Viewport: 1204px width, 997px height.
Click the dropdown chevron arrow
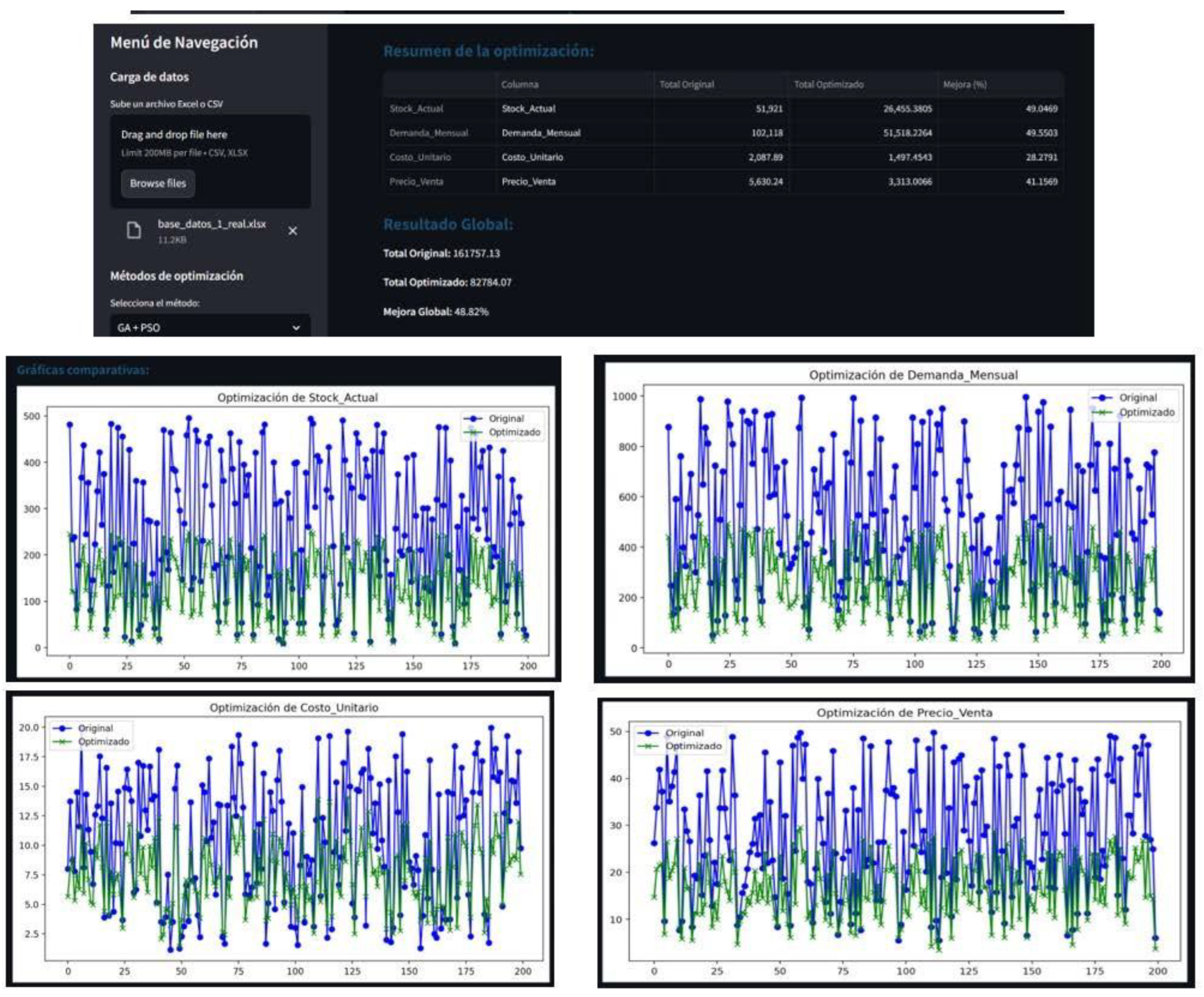click(x=296, y=328)
